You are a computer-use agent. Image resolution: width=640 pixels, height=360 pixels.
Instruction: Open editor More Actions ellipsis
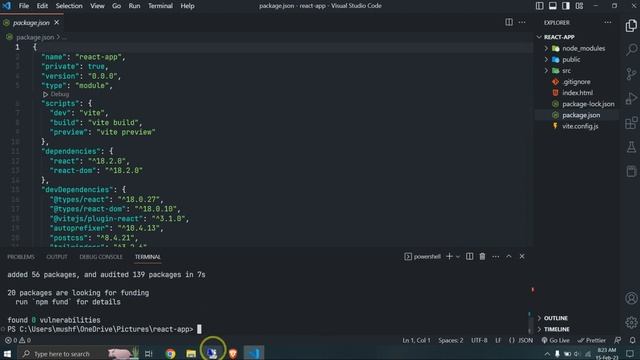point(522,22)
